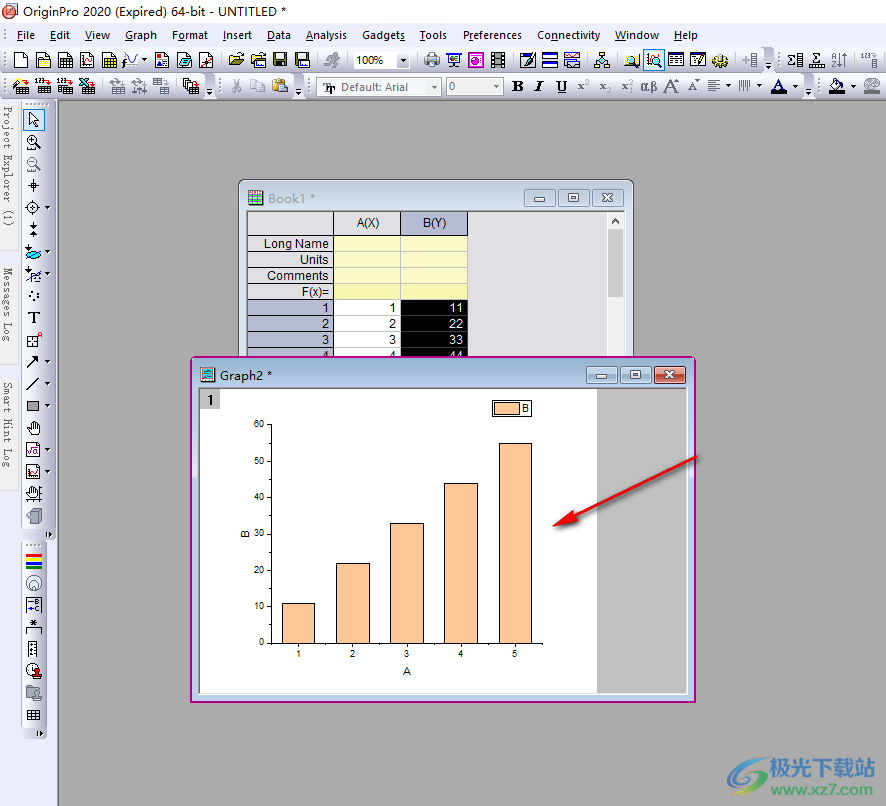Expand the fill color bucket dropdown arrow
This screenshot has width=886, height=806.
tap(853, 87)
